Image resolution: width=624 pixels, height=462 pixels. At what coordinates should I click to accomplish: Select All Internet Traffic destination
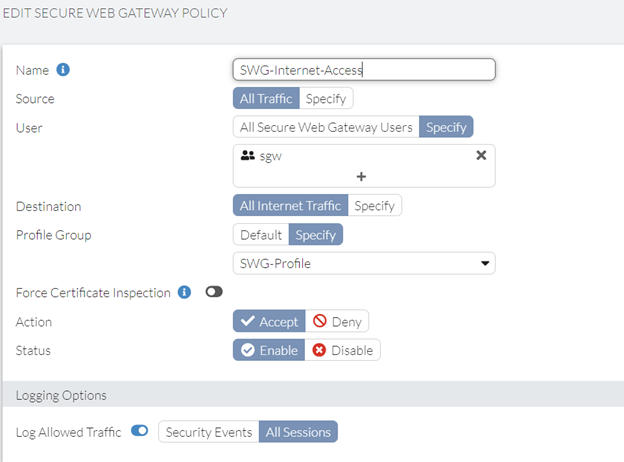(x=290, y=206)
